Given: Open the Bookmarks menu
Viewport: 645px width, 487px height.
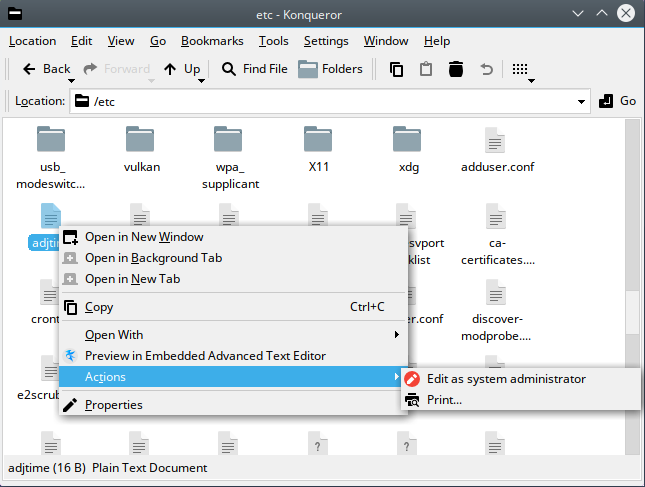Looking at the screenshot, I should point(212,41).
